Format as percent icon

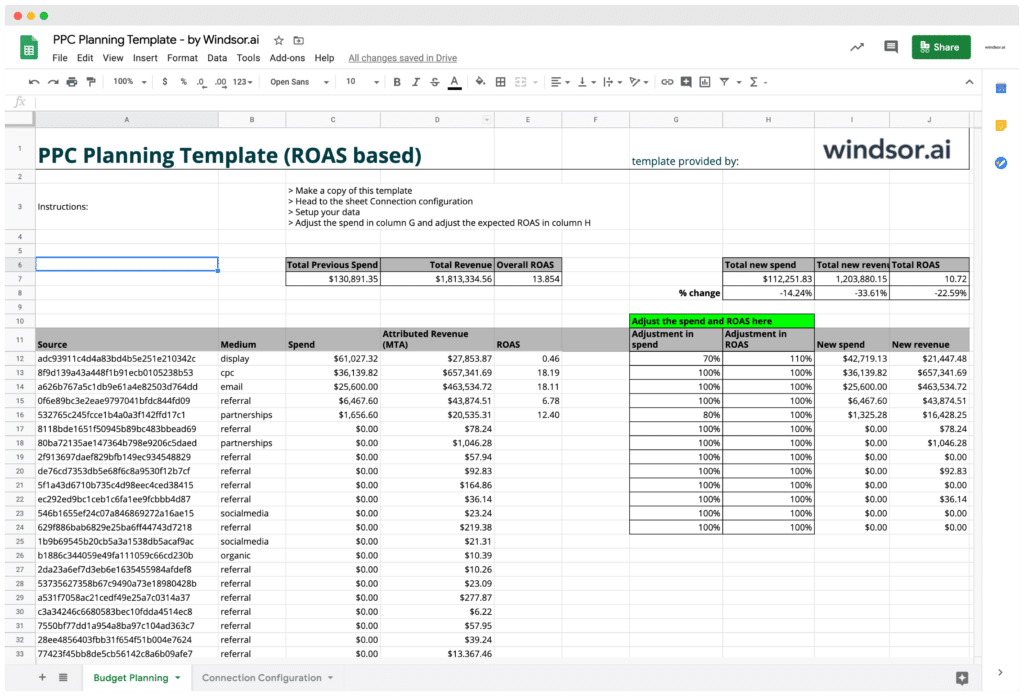coord(184,82)
